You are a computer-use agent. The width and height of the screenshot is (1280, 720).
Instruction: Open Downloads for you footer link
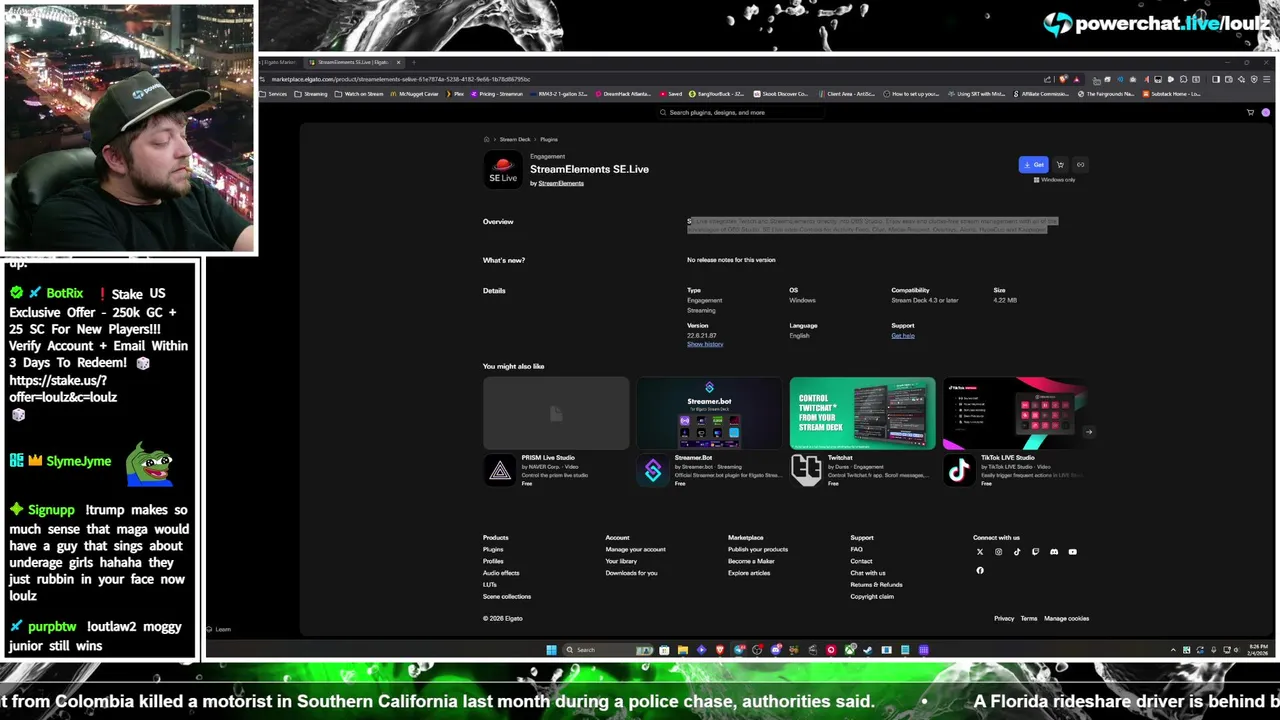pyautogui.click(x=631, y=573)
